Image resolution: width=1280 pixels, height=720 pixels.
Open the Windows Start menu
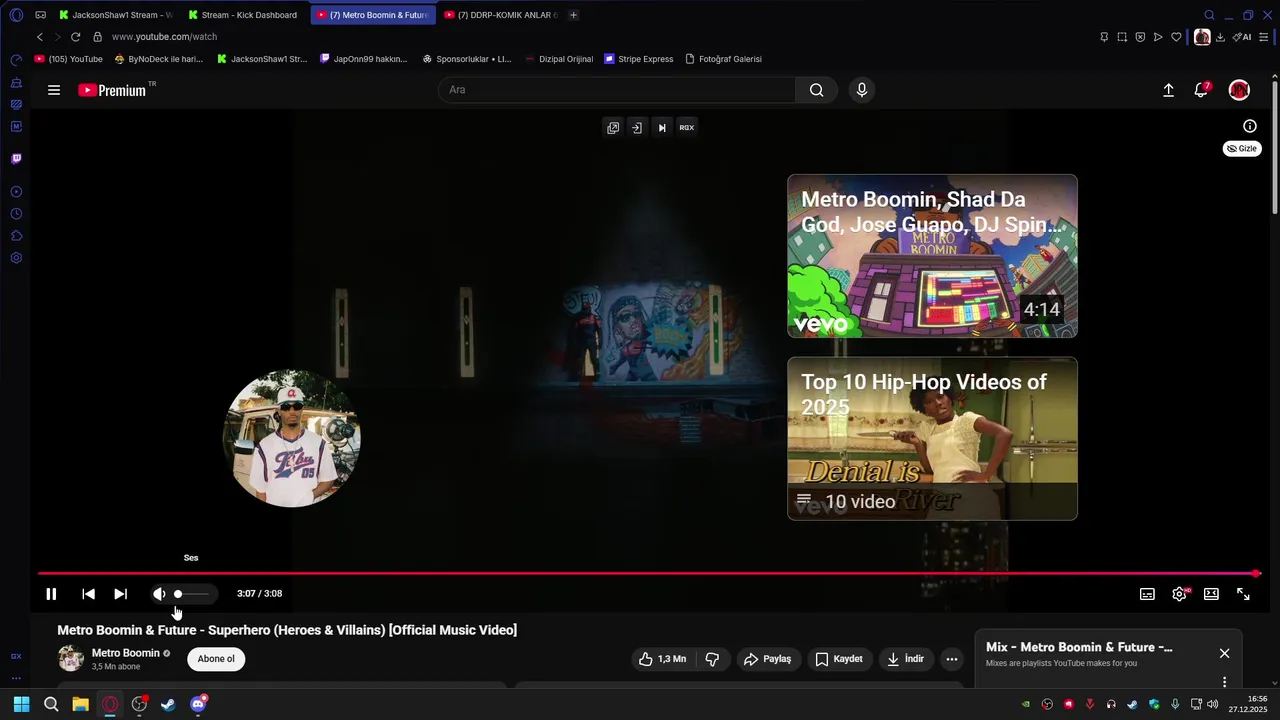(21, 704)
